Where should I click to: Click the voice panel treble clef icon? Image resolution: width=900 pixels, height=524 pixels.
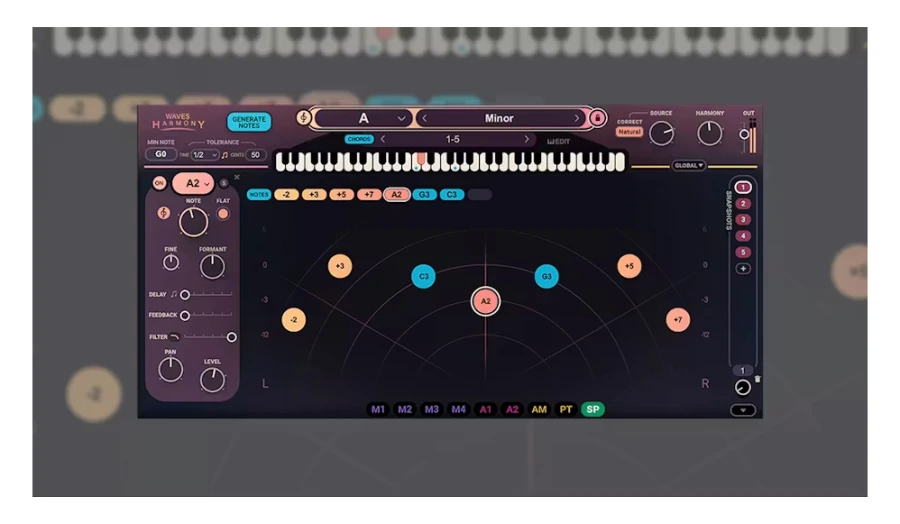164,213
